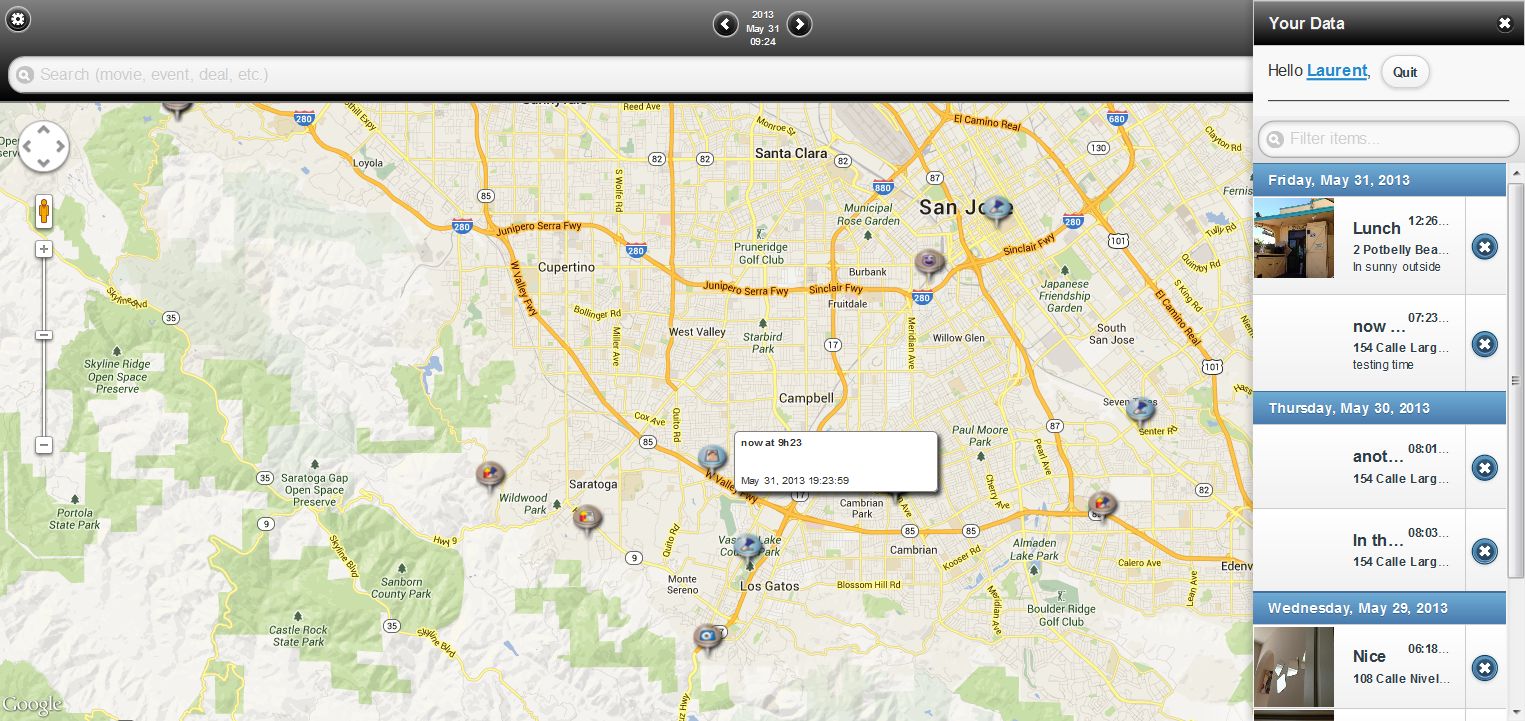Click the Your Data list scrollbar

point(1515,380)
